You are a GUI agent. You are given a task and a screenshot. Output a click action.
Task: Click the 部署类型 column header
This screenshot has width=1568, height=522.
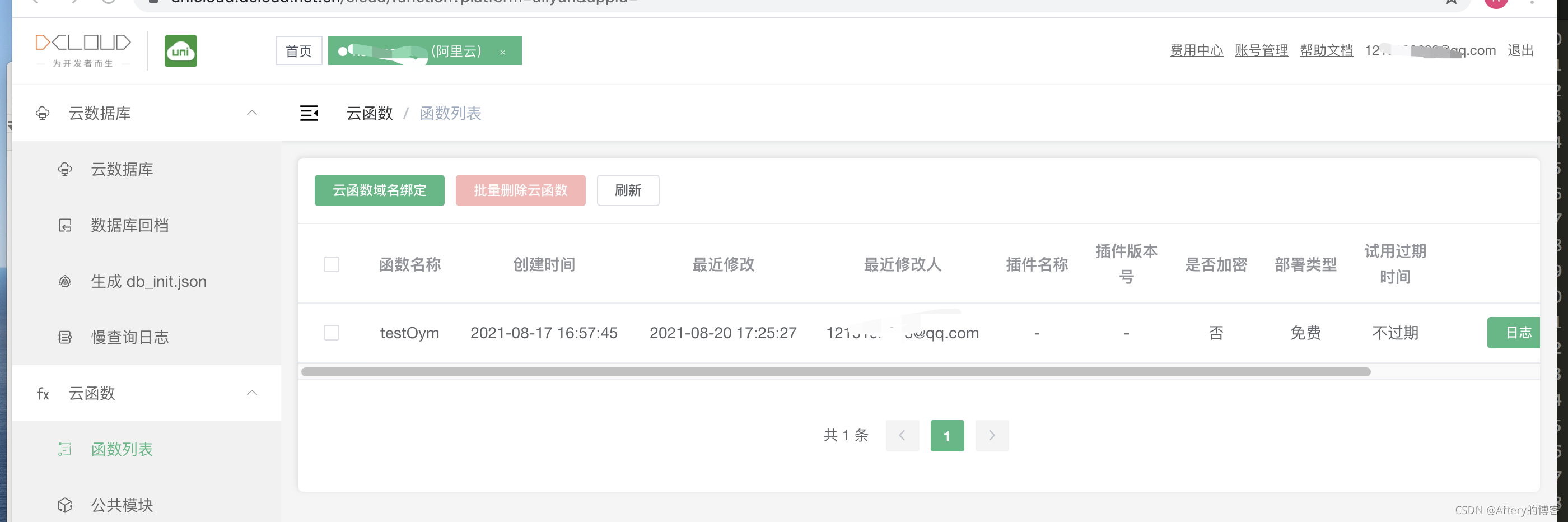pos(1306,264)
